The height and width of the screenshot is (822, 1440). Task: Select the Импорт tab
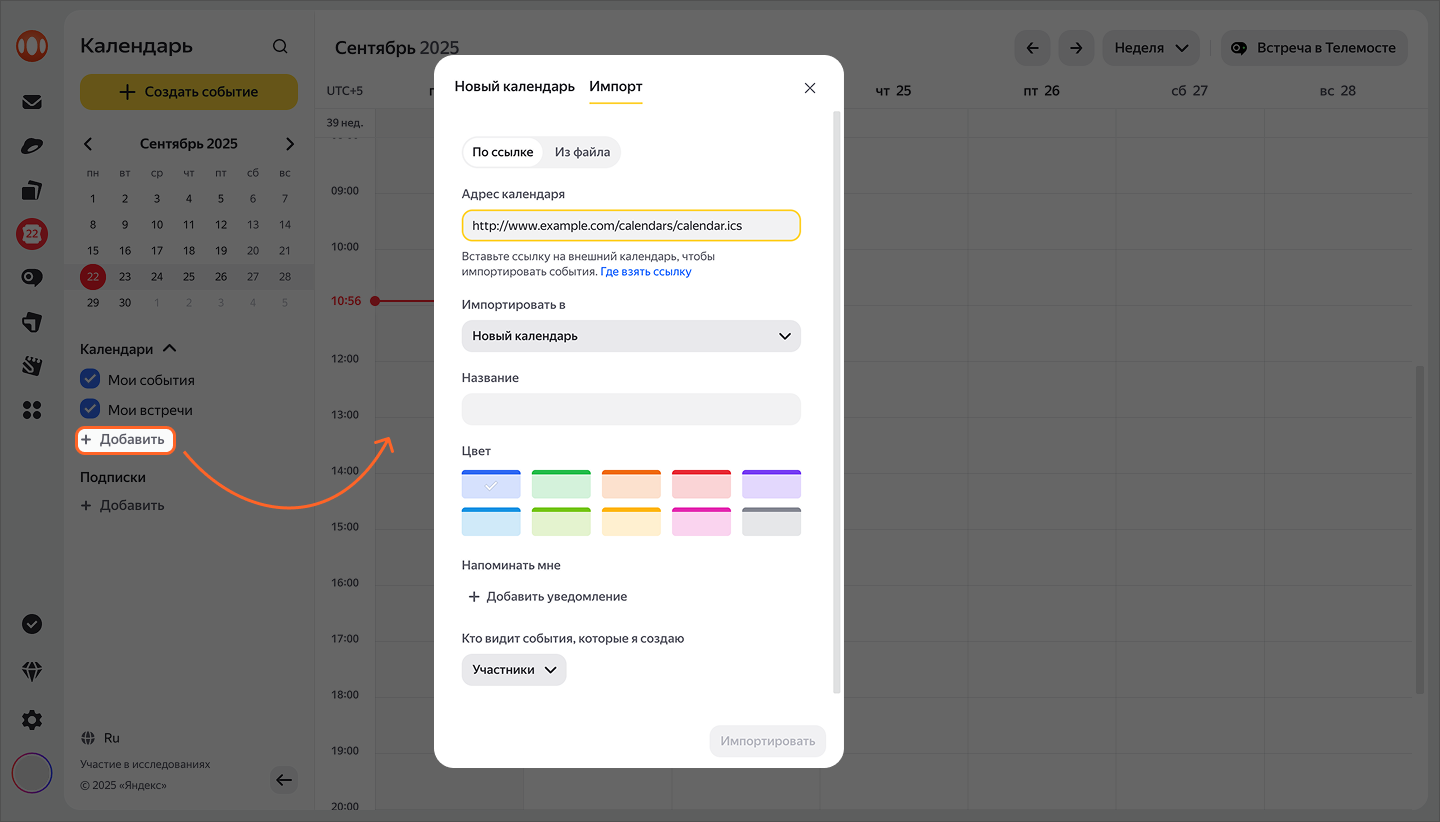pyautogui.click(x=615, y=87)
